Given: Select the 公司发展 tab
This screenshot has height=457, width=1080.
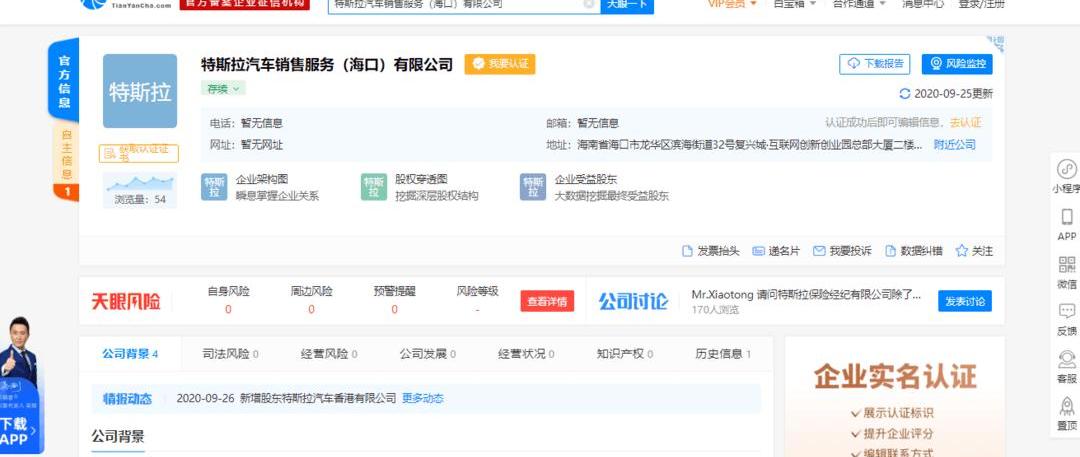Looking at the screenshot, I should click(x=427, y=354).
